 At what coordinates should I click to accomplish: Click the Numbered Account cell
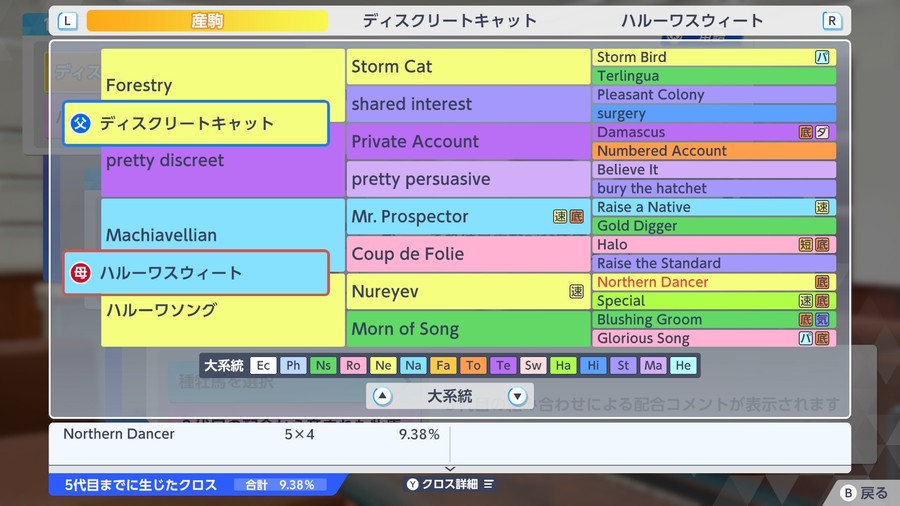tap(714, 151)
